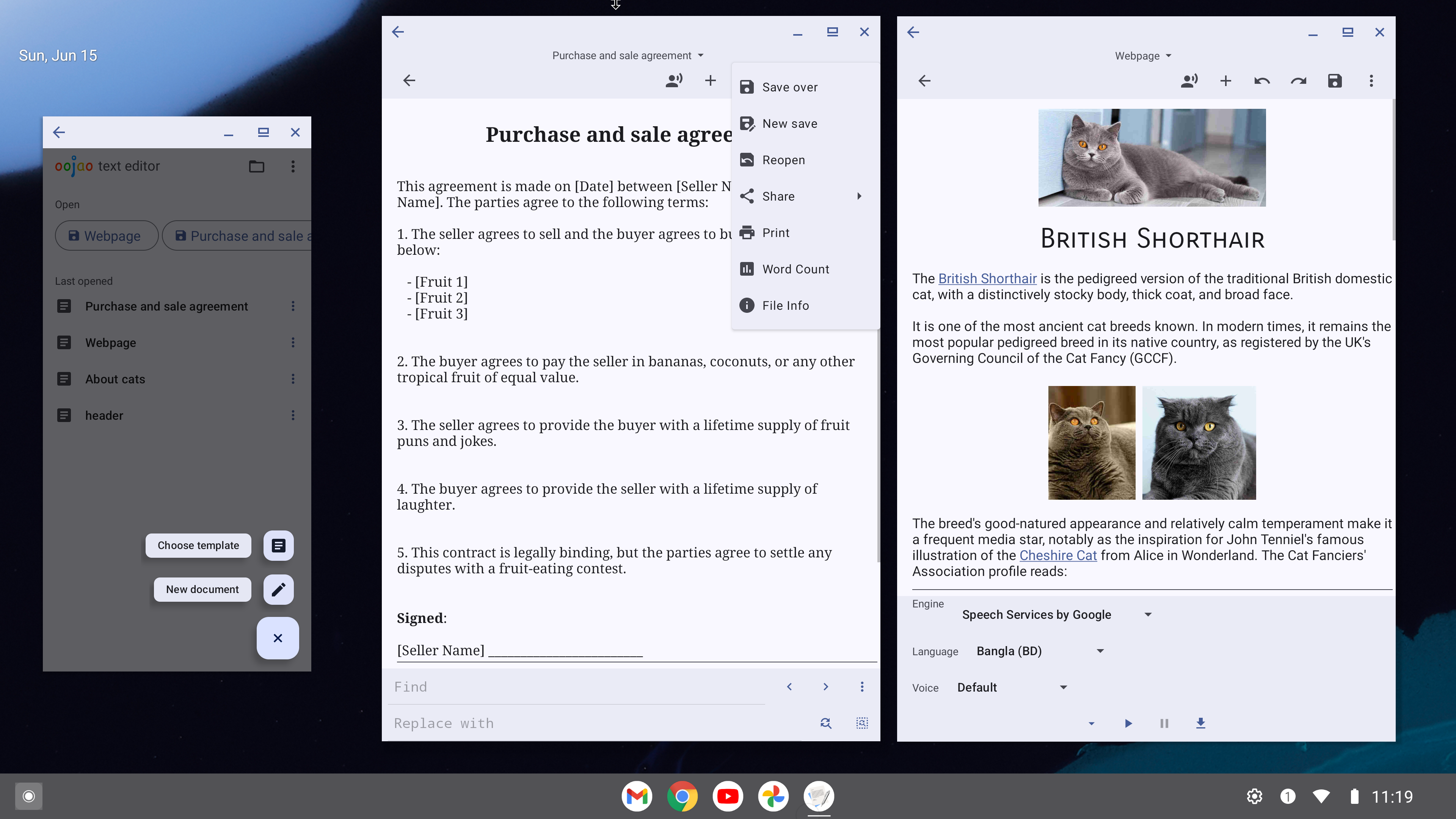
Task: Open the Webpage window overflow menu
Action: 1371,81
